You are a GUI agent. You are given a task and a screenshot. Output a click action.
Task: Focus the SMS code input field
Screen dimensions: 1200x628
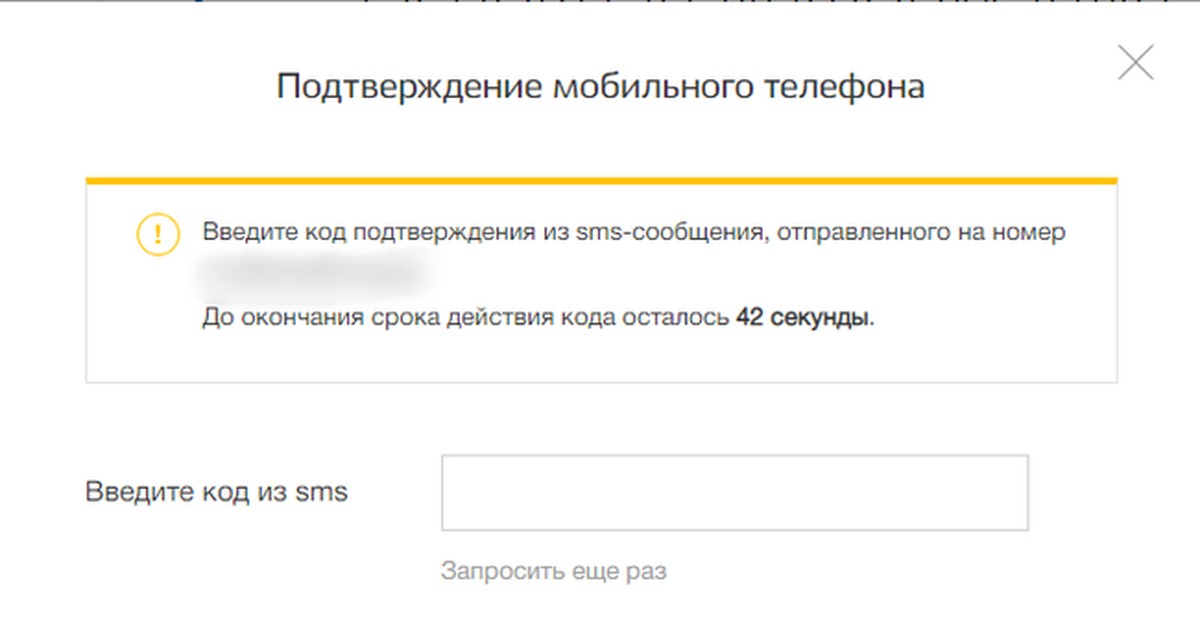click(x=734, y=493)
